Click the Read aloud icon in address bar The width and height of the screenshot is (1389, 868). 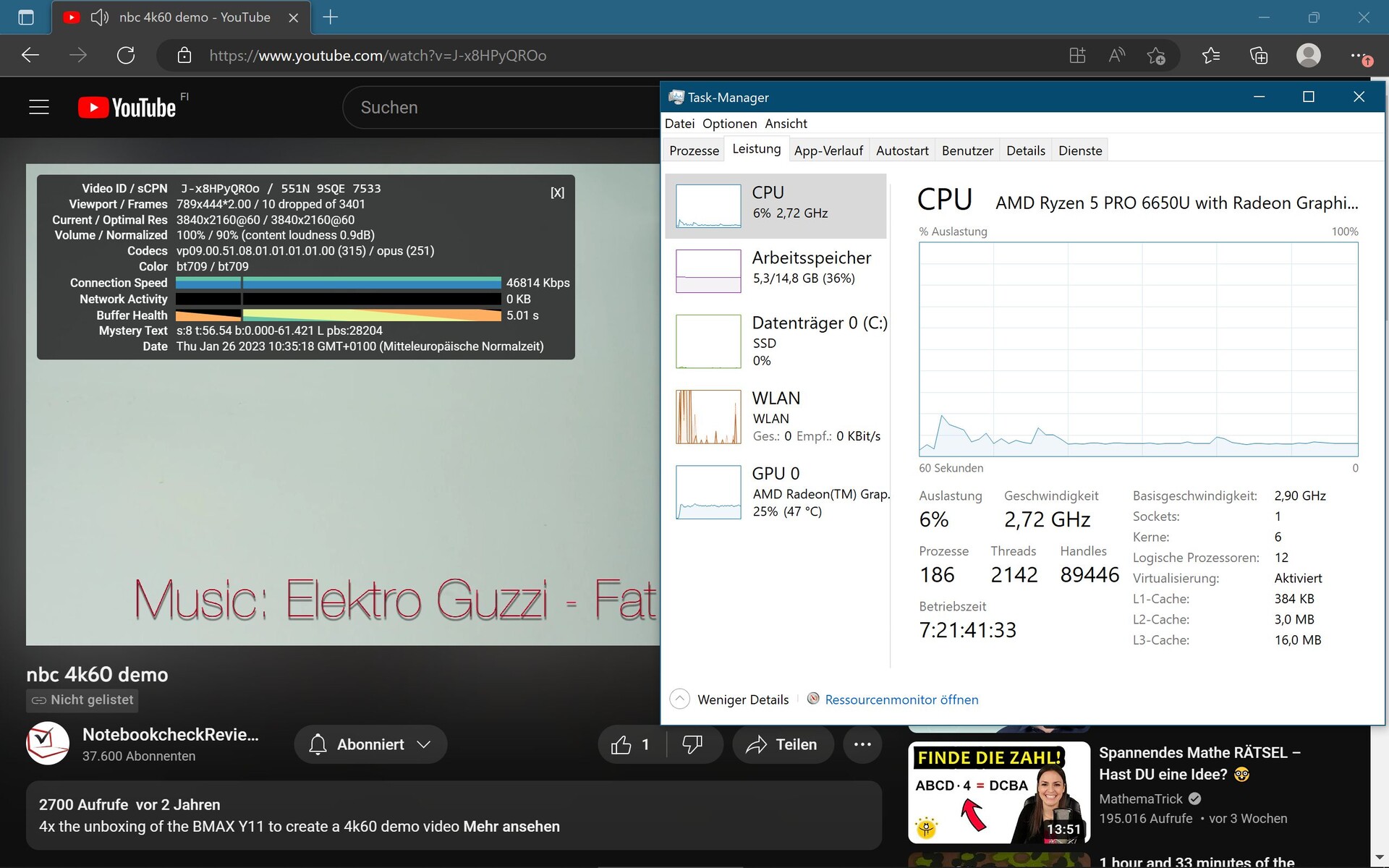coord(1116,56)
